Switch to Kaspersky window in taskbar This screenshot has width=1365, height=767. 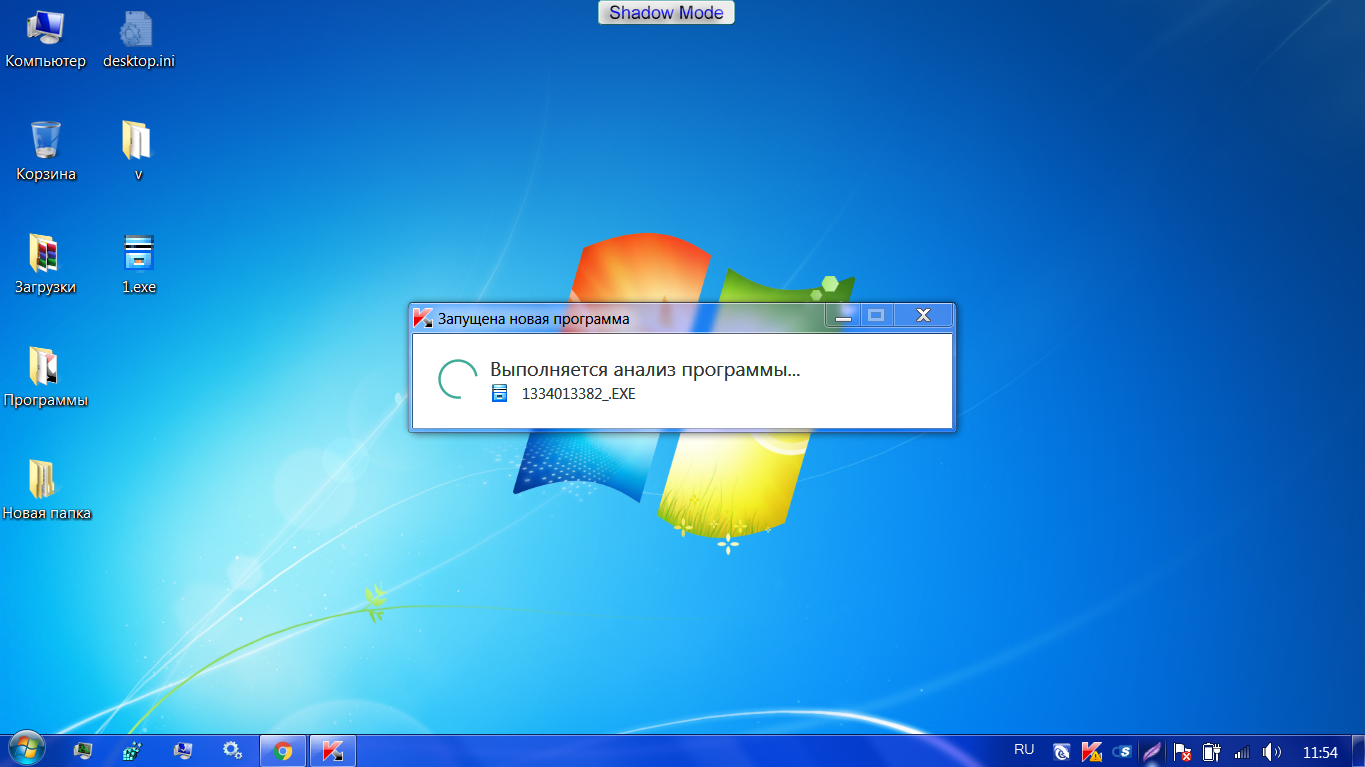click(333, 750)
